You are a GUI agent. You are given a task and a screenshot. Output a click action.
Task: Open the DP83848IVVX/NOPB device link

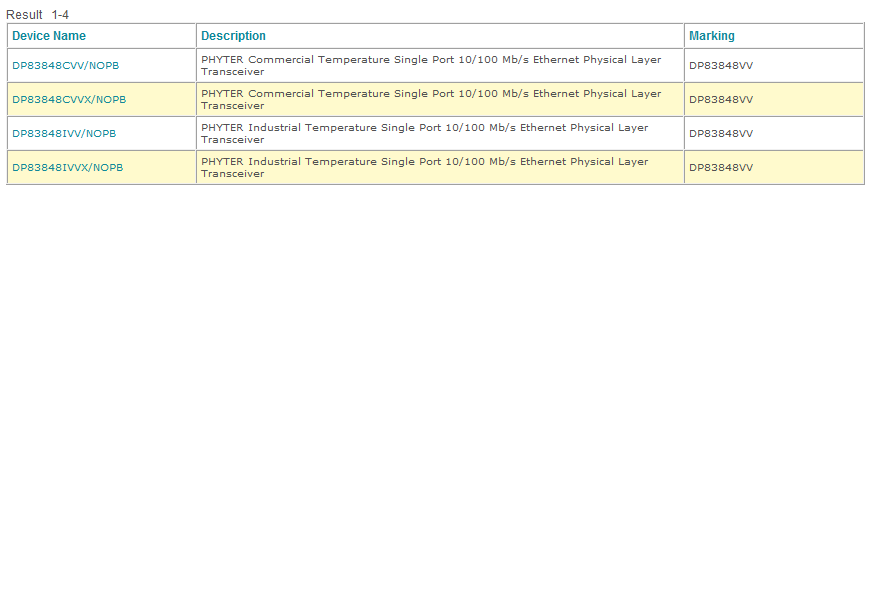(x=67, y=167)
